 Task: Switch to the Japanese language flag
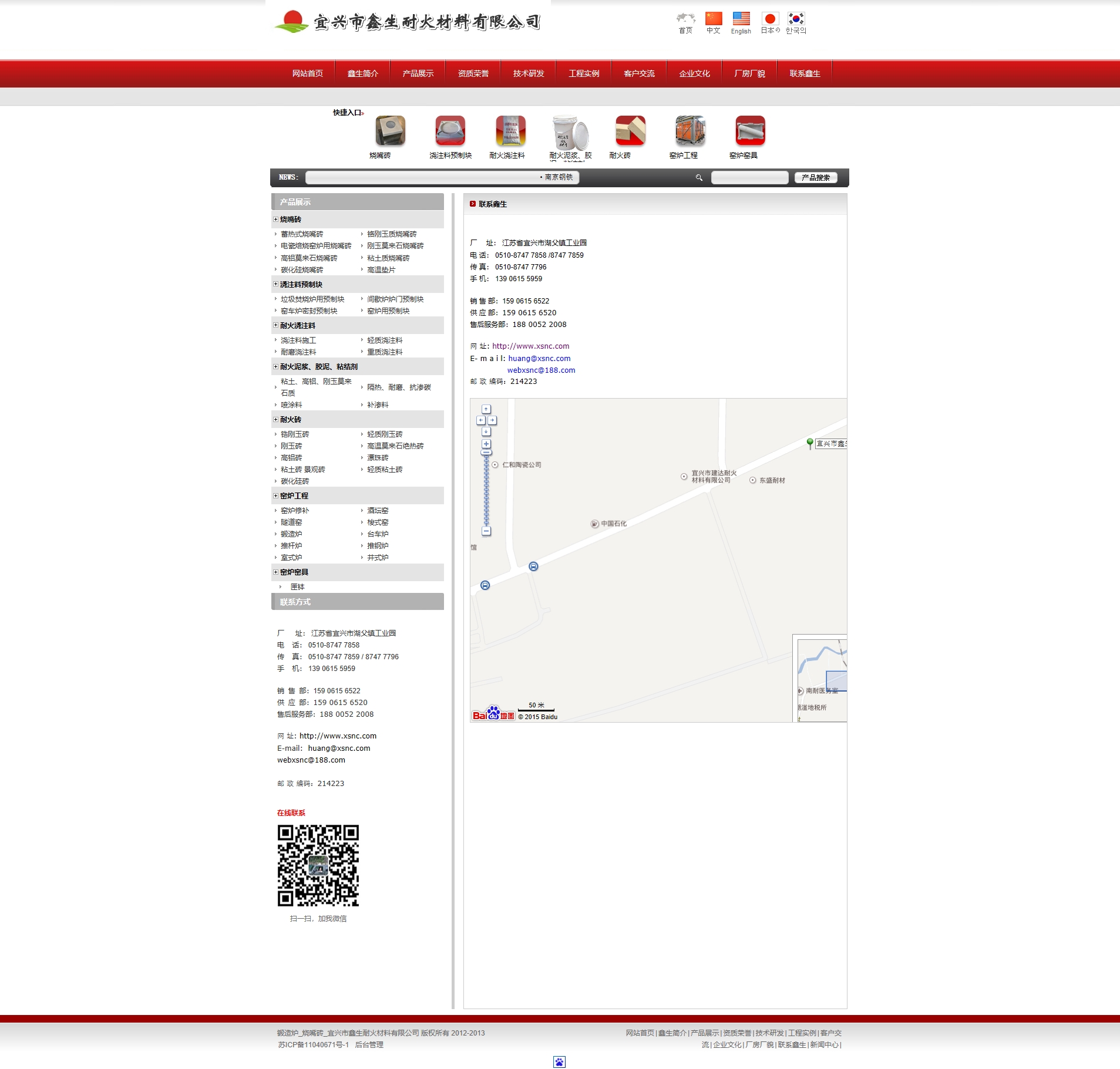(x=770, y=19)
